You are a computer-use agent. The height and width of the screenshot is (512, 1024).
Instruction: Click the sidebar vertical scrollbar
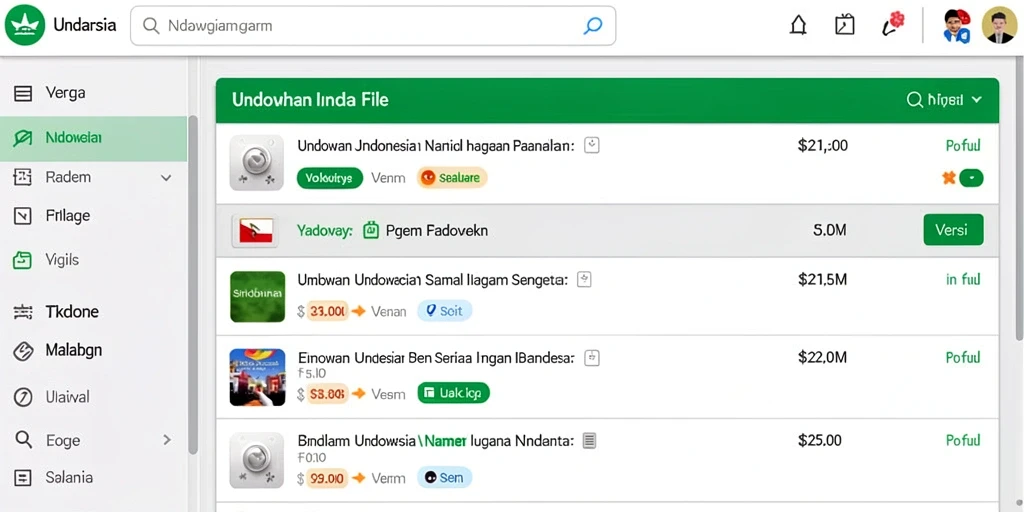(x=193, y=284)
